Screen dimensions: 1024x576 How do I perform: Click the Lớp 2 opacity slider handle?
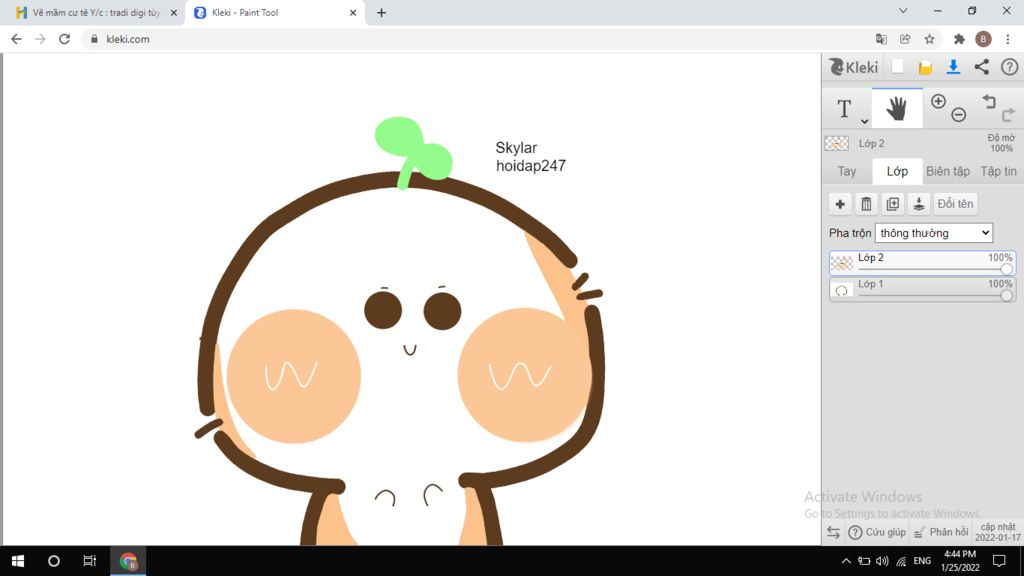[x=1006, y=269]
